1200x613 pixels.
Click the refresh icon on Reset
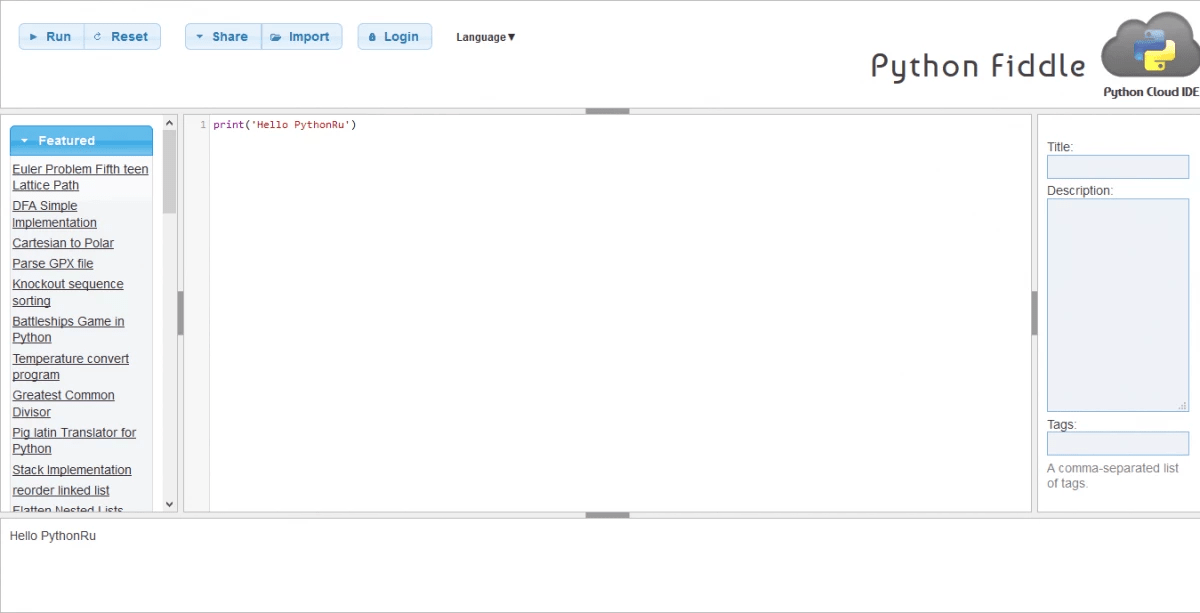[97, 37]
